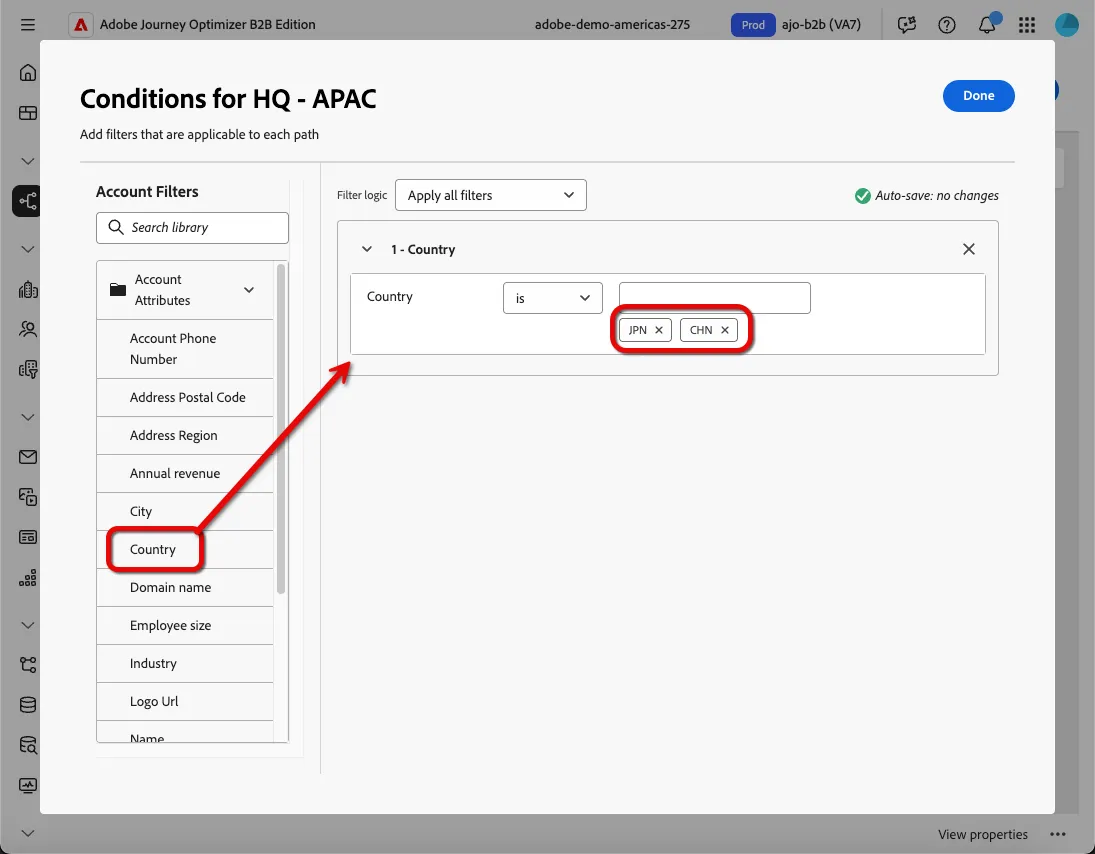Screen dimensions: 1095x854
Task: Open the people contacts icon in sidebar
Action: pyautogui.click(x=28, y=329)
